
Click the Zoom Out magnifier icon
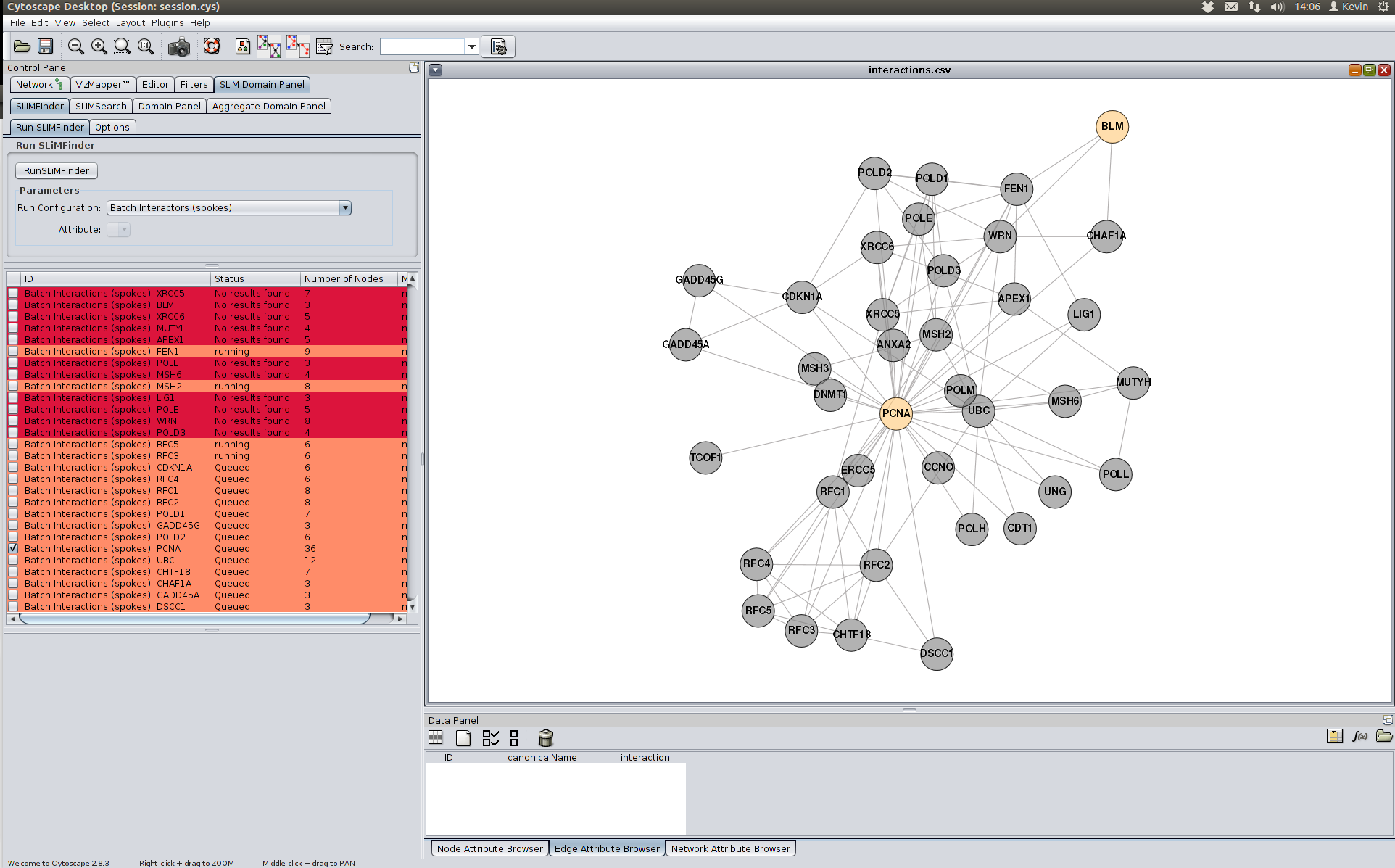(75, 46)
